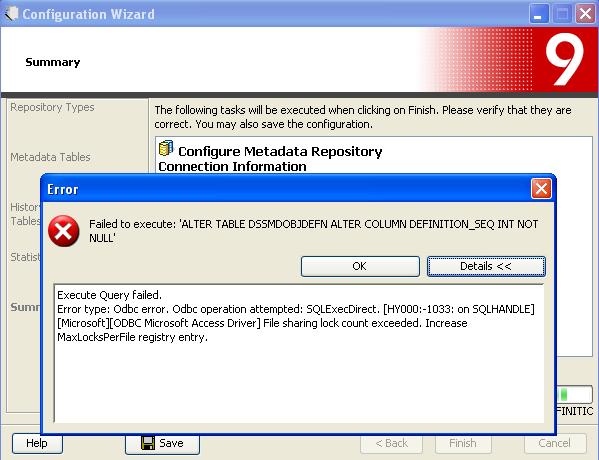Collapse the error details with Details <<
Image resolution: width=599 pixels, height=460 pixels.
click(x=486, y=266)
